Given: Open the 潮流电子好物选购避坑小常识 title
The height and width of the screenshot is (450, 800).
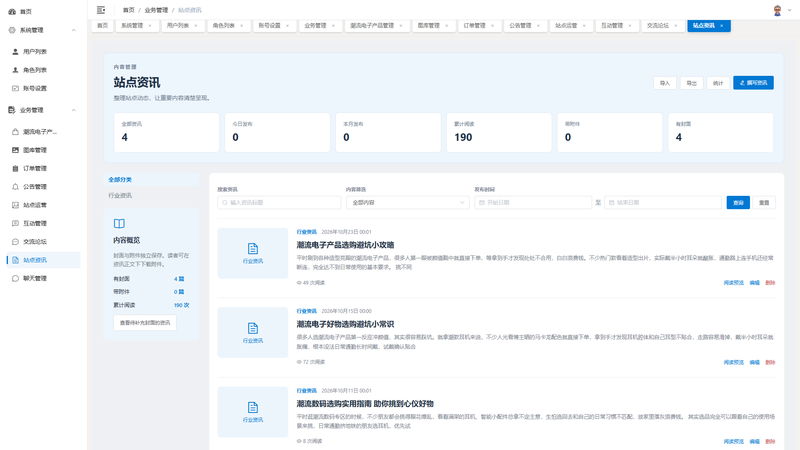Looking at the screenshot, I should click(x=345, y=324).
